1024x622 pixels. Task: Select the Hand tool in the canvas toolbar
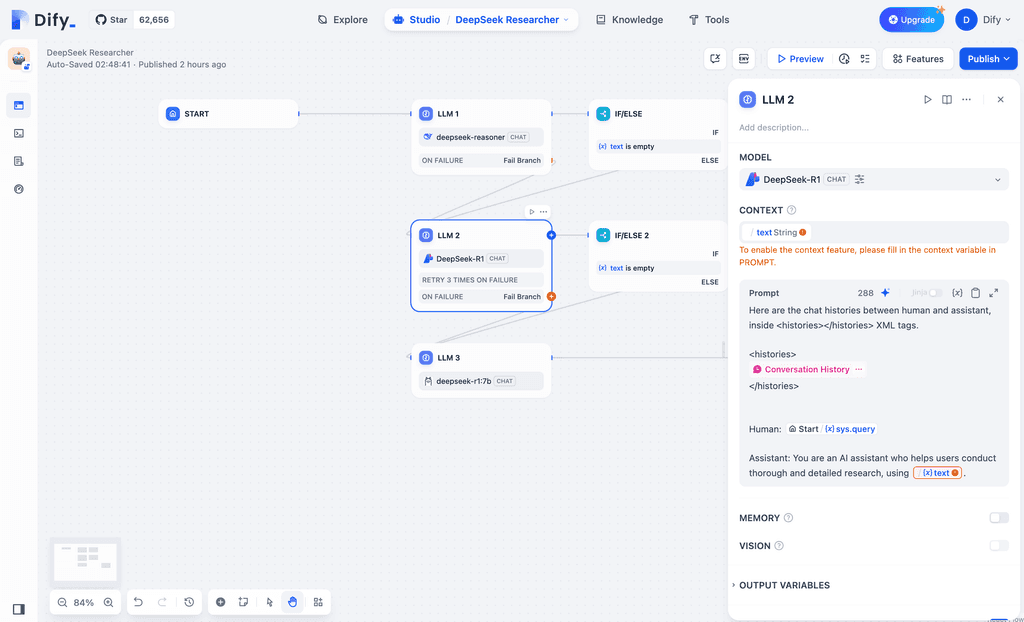pos(292,602)
